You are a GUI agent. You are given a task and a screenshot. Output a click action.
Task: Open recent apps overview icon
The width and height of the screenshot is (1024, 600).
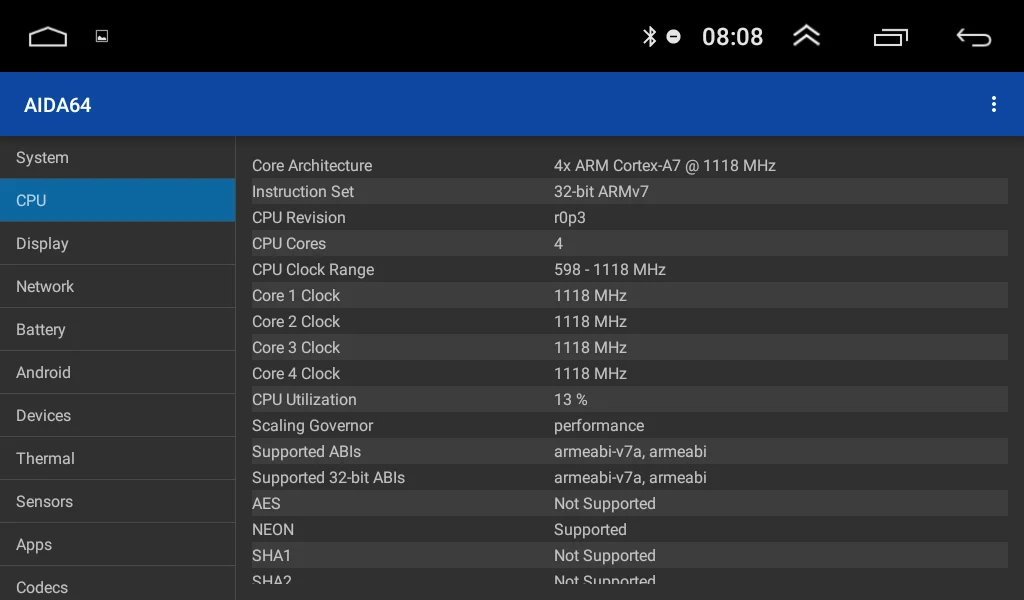pos(890,37)
